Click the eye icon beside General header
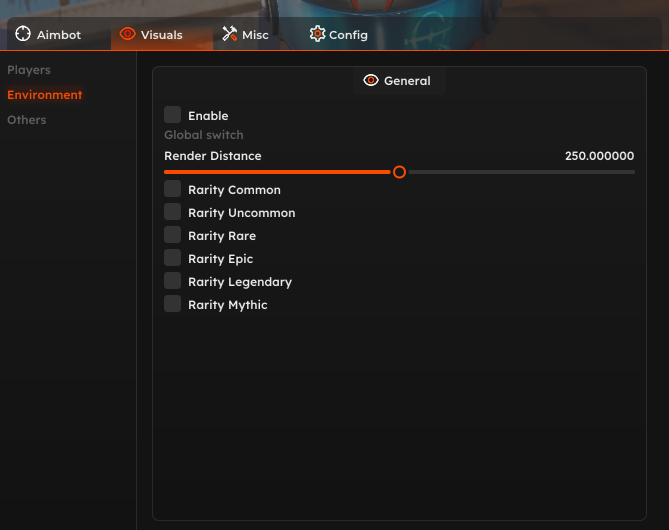Image resolution: width=669 pixels, height=530 pixels. click(371, 81)
